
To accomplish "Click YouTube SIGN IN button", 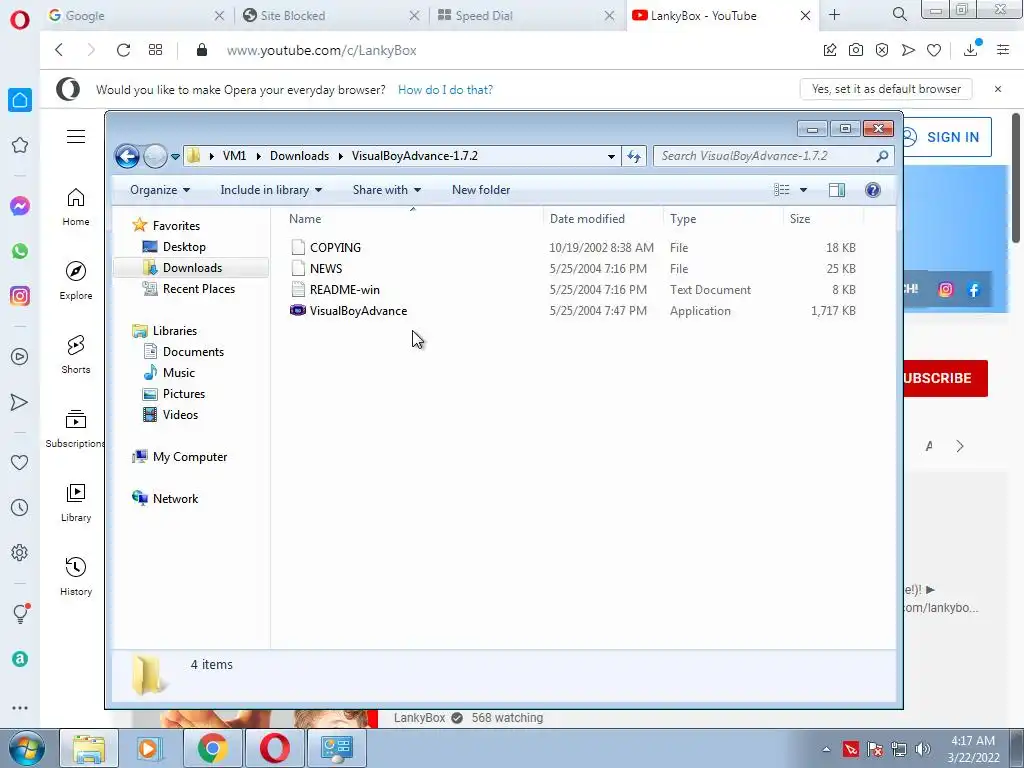I will (x=947, y=137).
